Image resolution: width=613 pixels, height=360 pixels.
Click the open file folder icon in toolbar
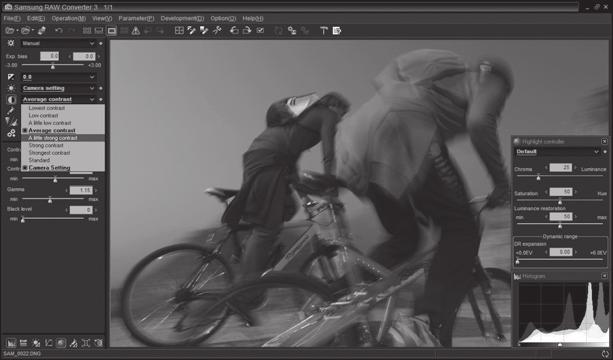tap(10, 30)
